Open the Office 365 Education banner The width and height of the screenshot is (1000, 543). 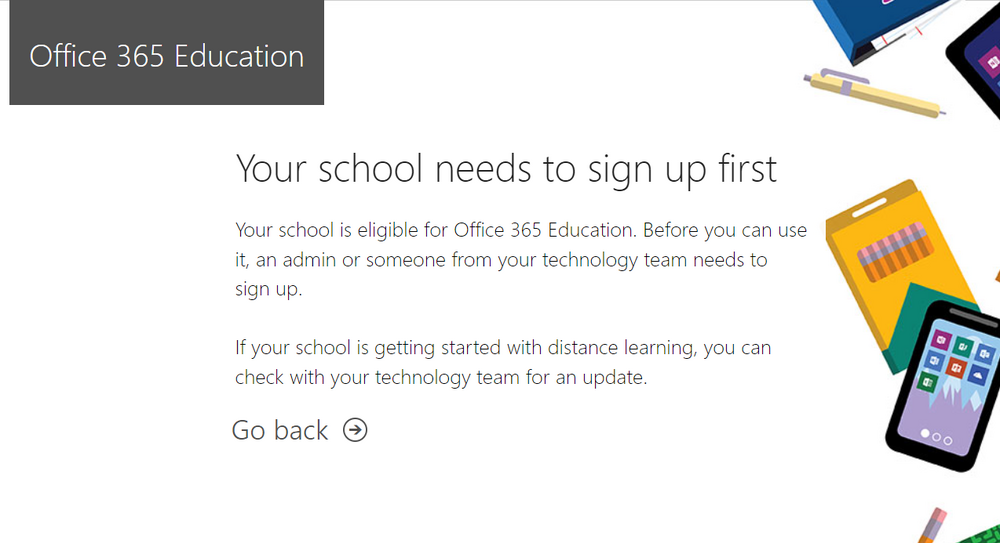click(x=166, y=52)
